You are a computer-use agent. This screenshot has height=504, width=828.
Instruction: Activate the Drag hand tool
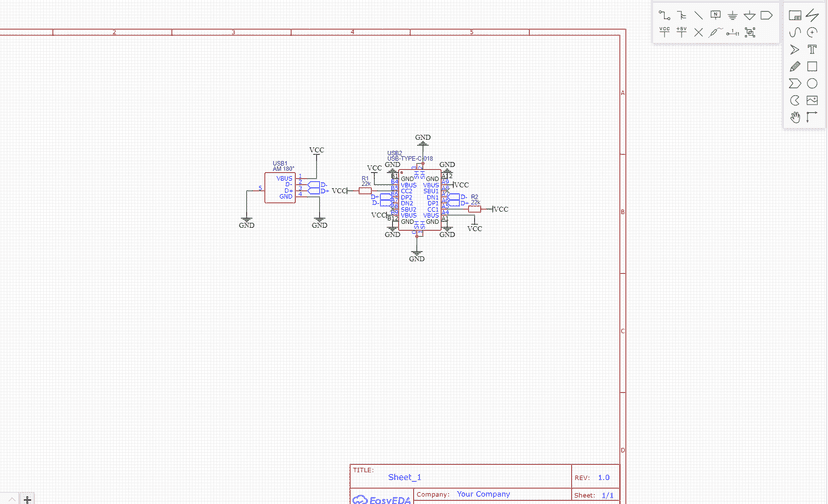[x=795, y=117]
